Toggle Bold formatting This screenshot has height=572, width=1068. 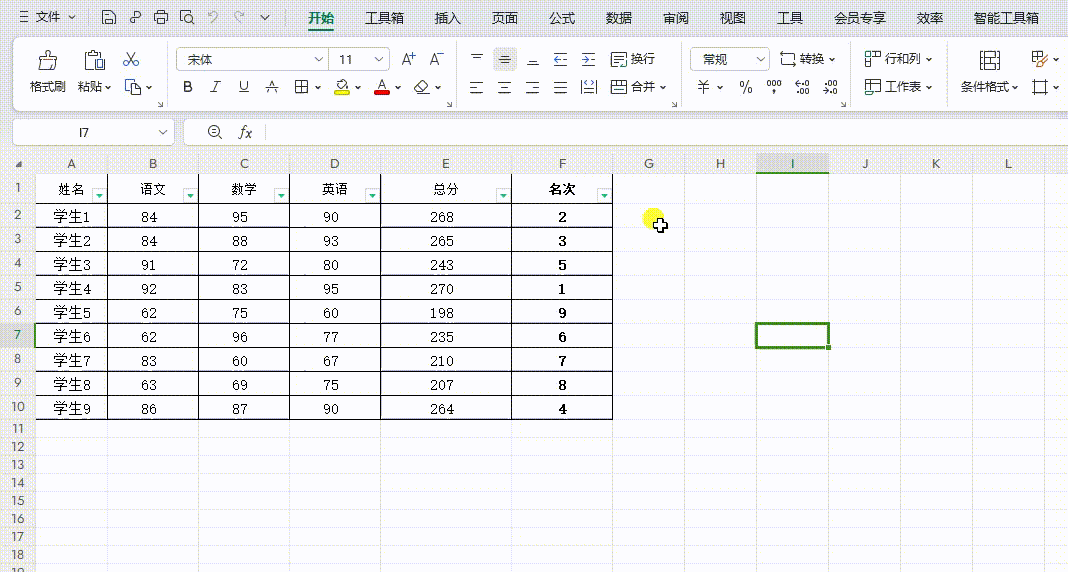click(188, 88)
